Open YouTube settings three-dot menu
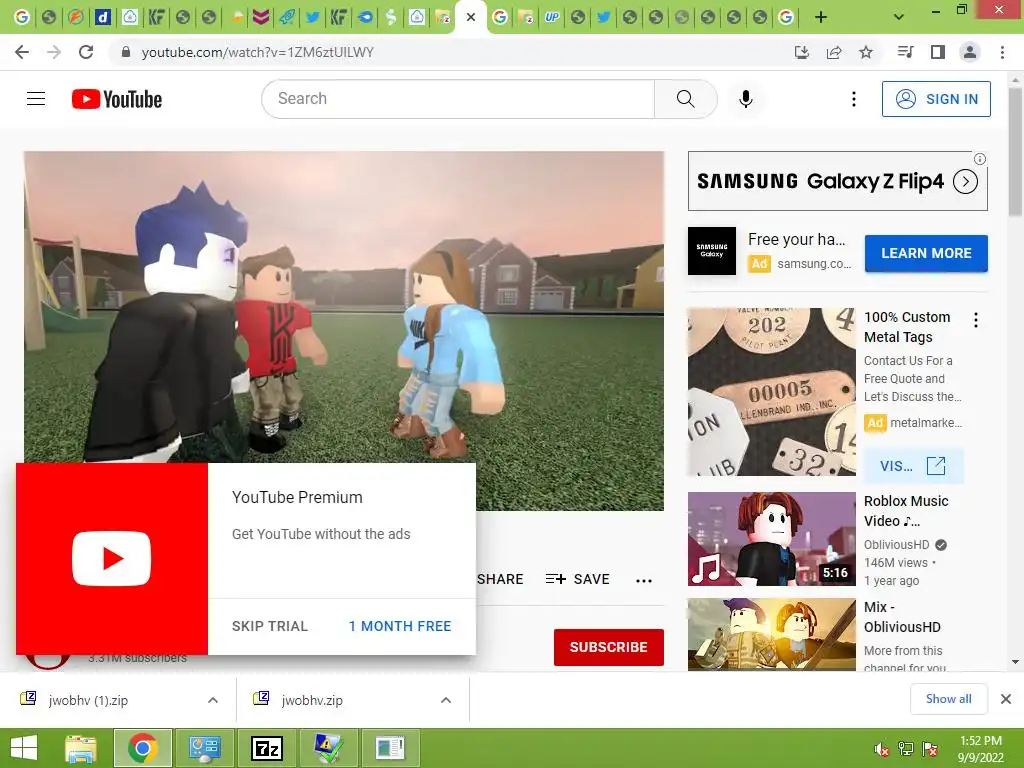This screenshot has width=1024, height=768. click(854, 99)
